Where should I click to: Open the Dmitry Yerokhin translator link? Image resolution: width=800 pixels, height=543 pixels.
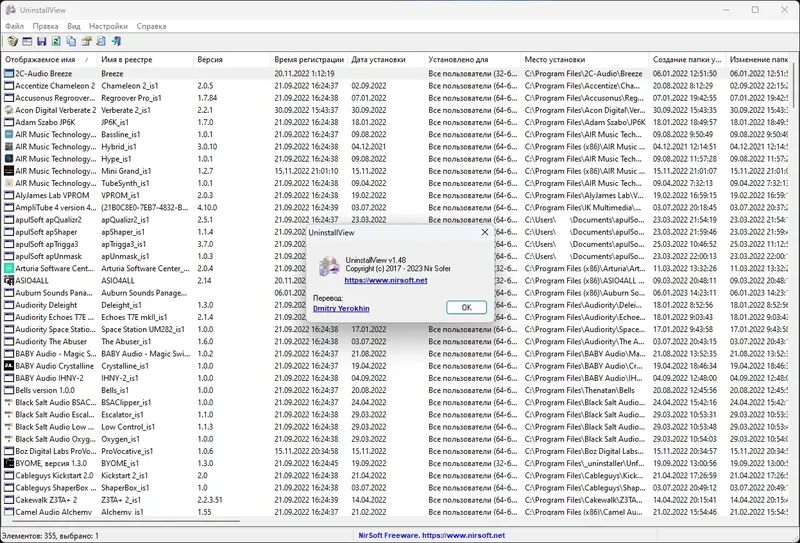click(341, 308)
